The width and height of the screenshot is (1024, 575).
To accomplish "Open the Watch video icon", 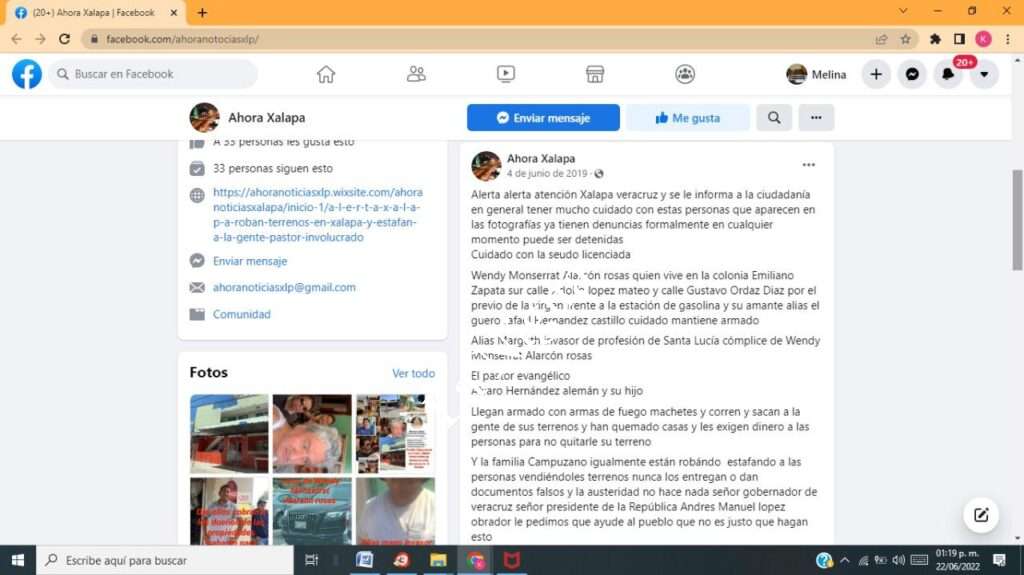I will point(505,74).
